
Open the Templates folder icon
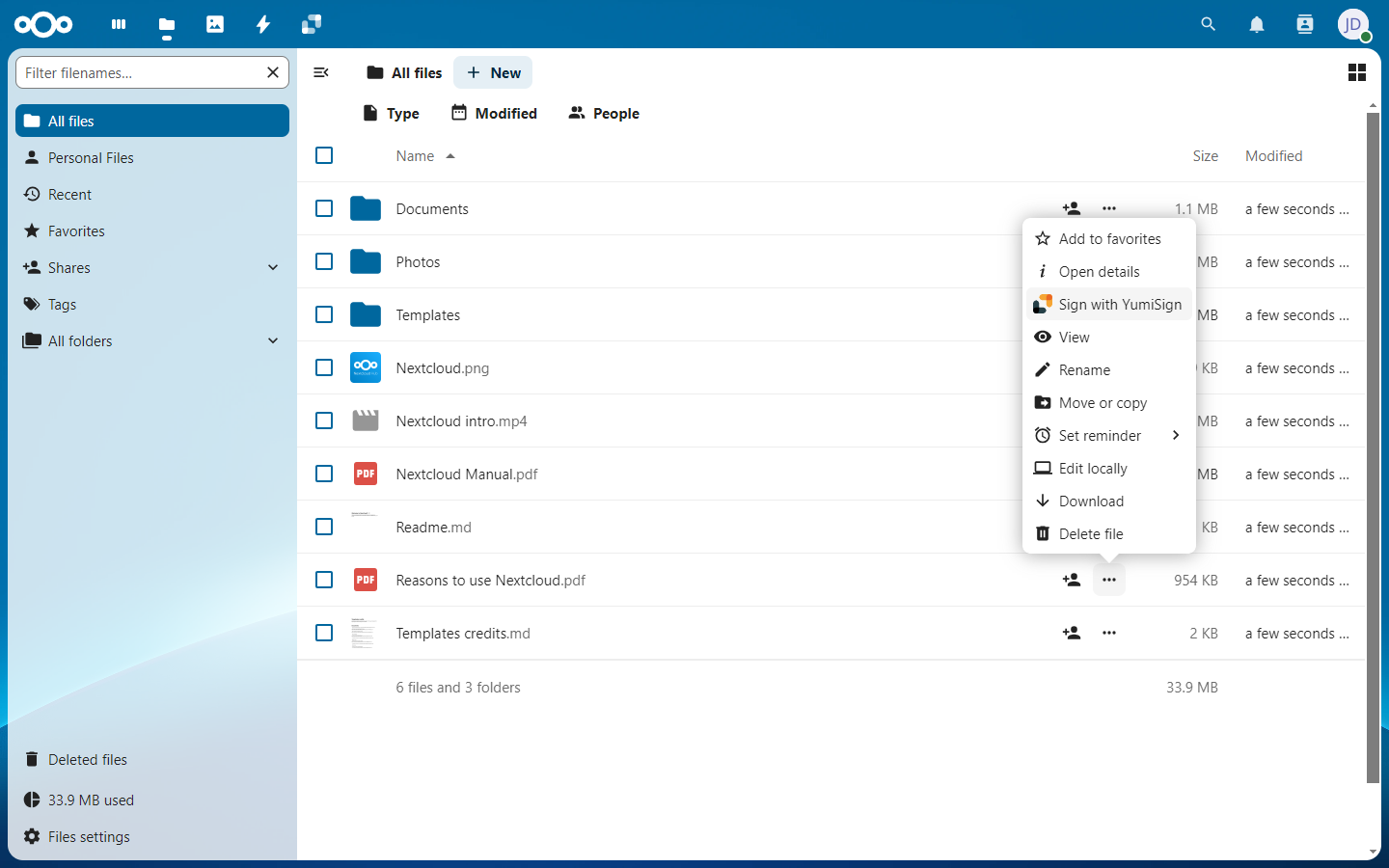pyautogui.click(x=366, y=314)
